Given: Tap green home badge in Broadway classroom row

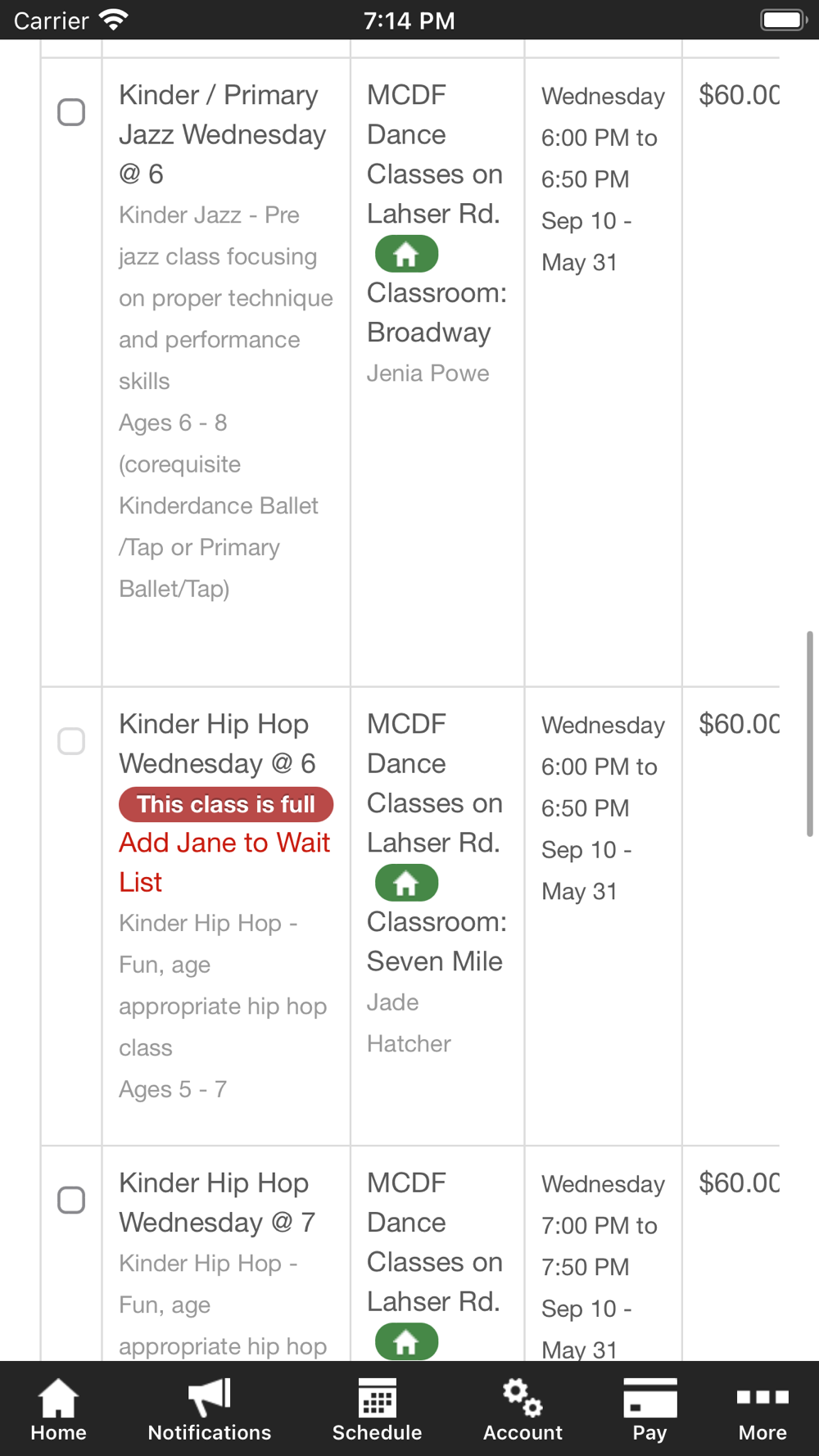Looking at the screenshot, I should coord(406,255).
